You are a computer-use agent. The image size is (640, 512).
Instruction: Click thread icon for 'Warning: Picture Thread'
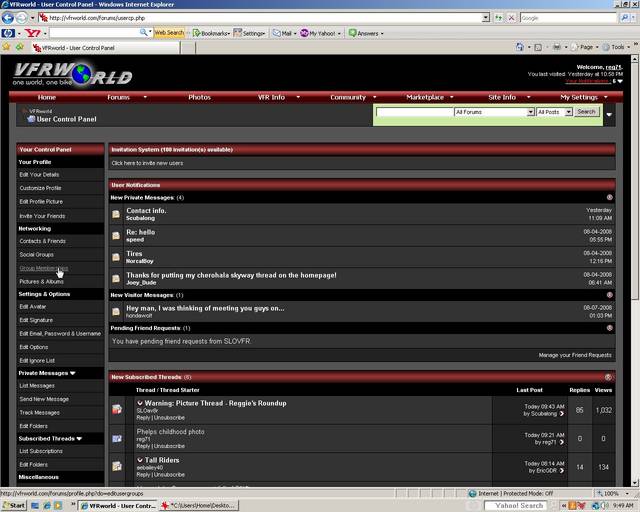117,408
